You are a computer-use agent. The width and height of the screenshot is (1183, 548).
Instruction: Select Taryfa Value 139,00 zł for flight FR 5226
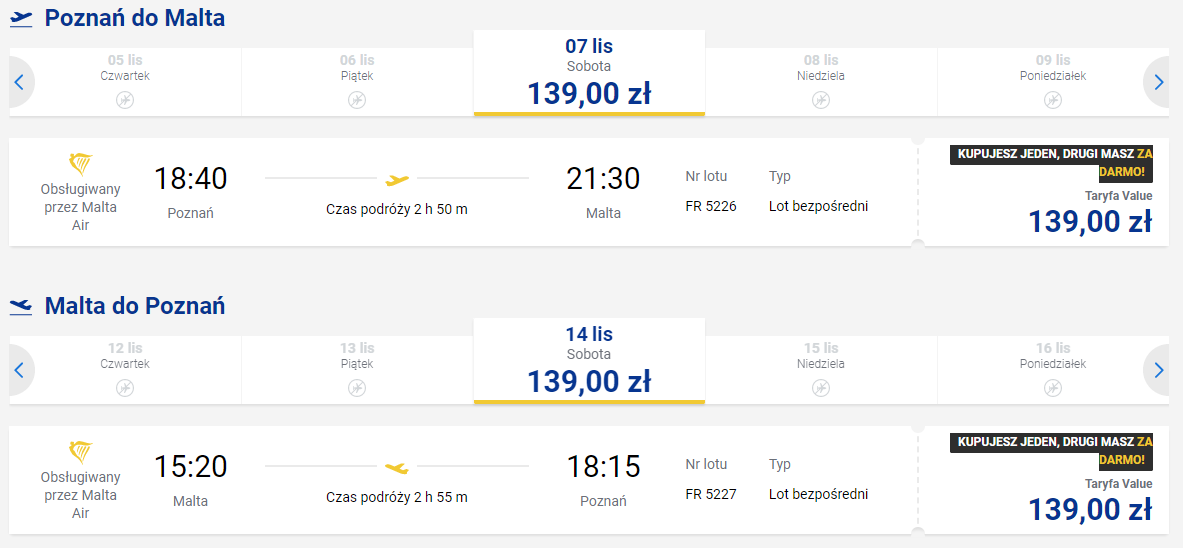pos(1090,221)
